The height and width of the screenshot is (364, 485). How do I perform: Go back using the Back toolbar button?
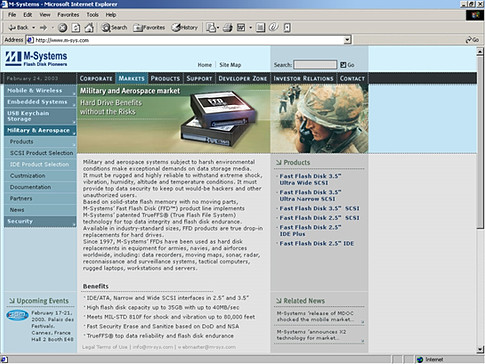(18, 27)
